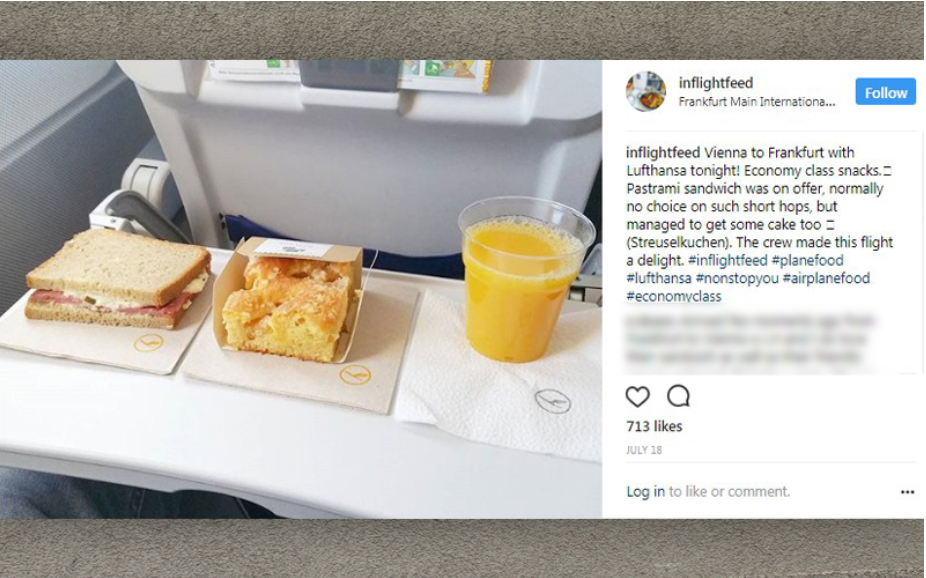Select the blurred comment text
Image resolution: width=926 pixels, height=578 pixels.
click(x=749, y=340)
